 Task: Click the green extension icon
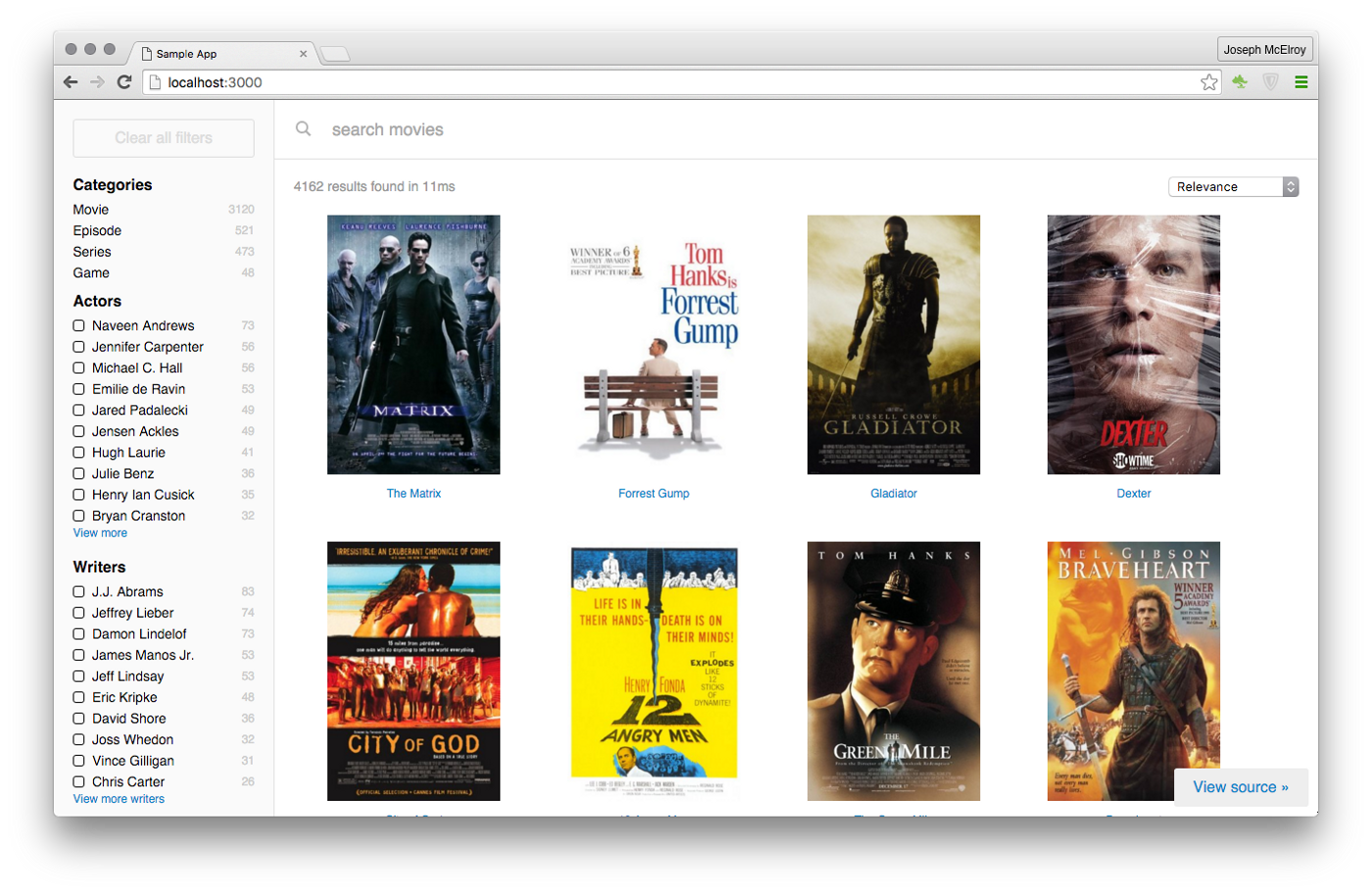point(1240,82)
